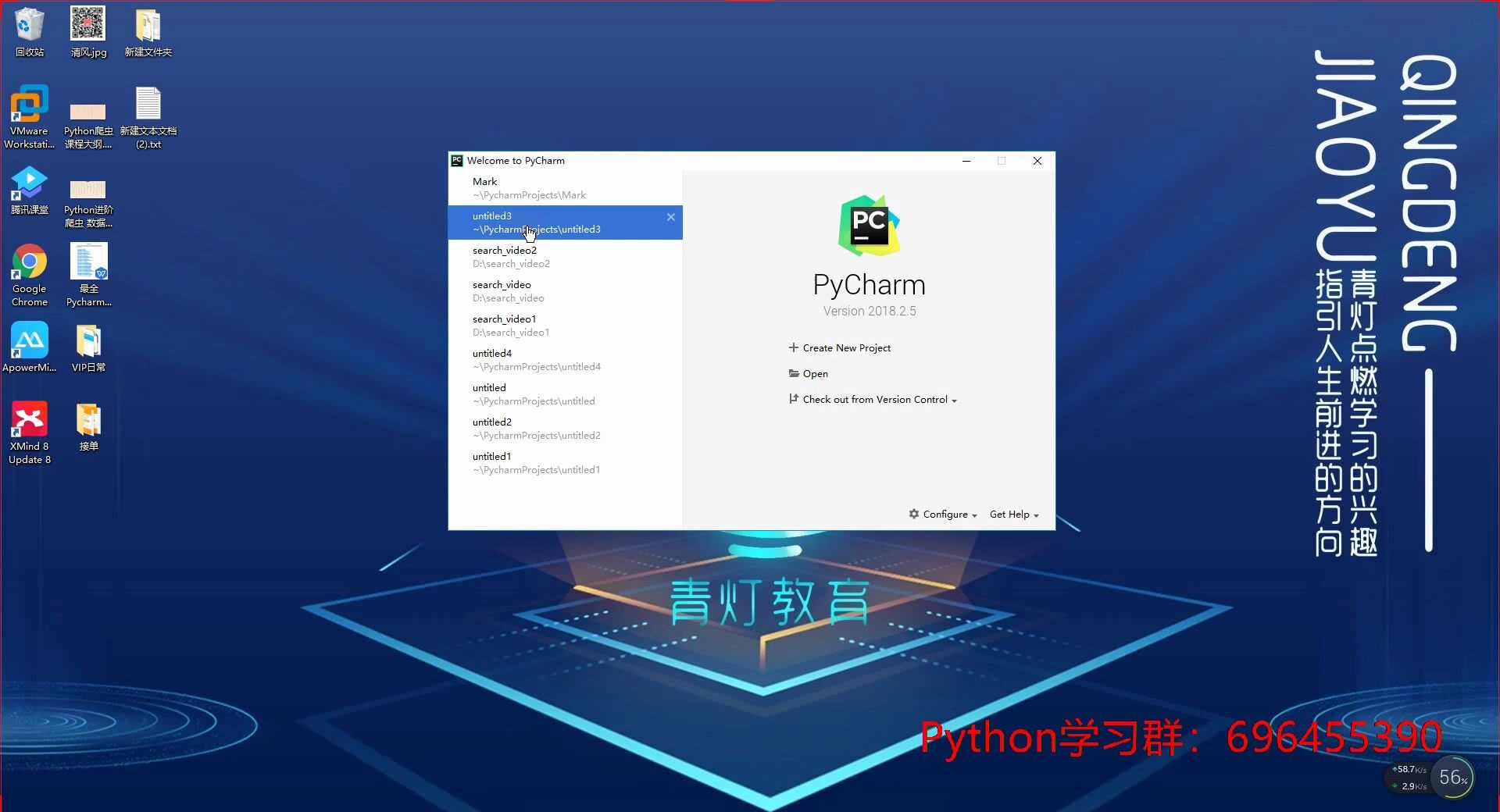Expand the Check out from Version Control dropdown
This screenshot has width=1500, height=812.
tap(956, 400)
